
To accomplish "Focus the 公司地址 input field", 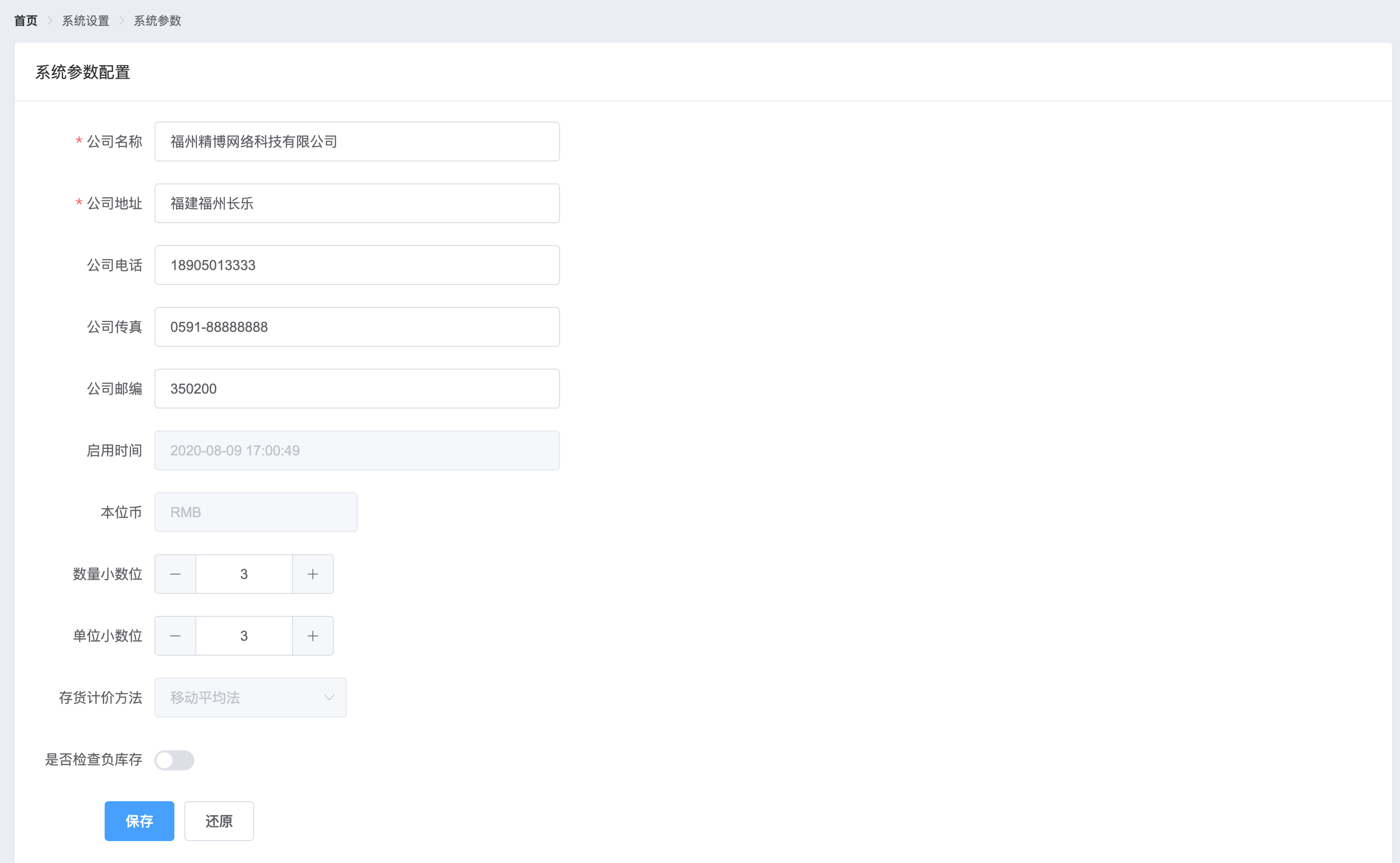I will point(357,203).
